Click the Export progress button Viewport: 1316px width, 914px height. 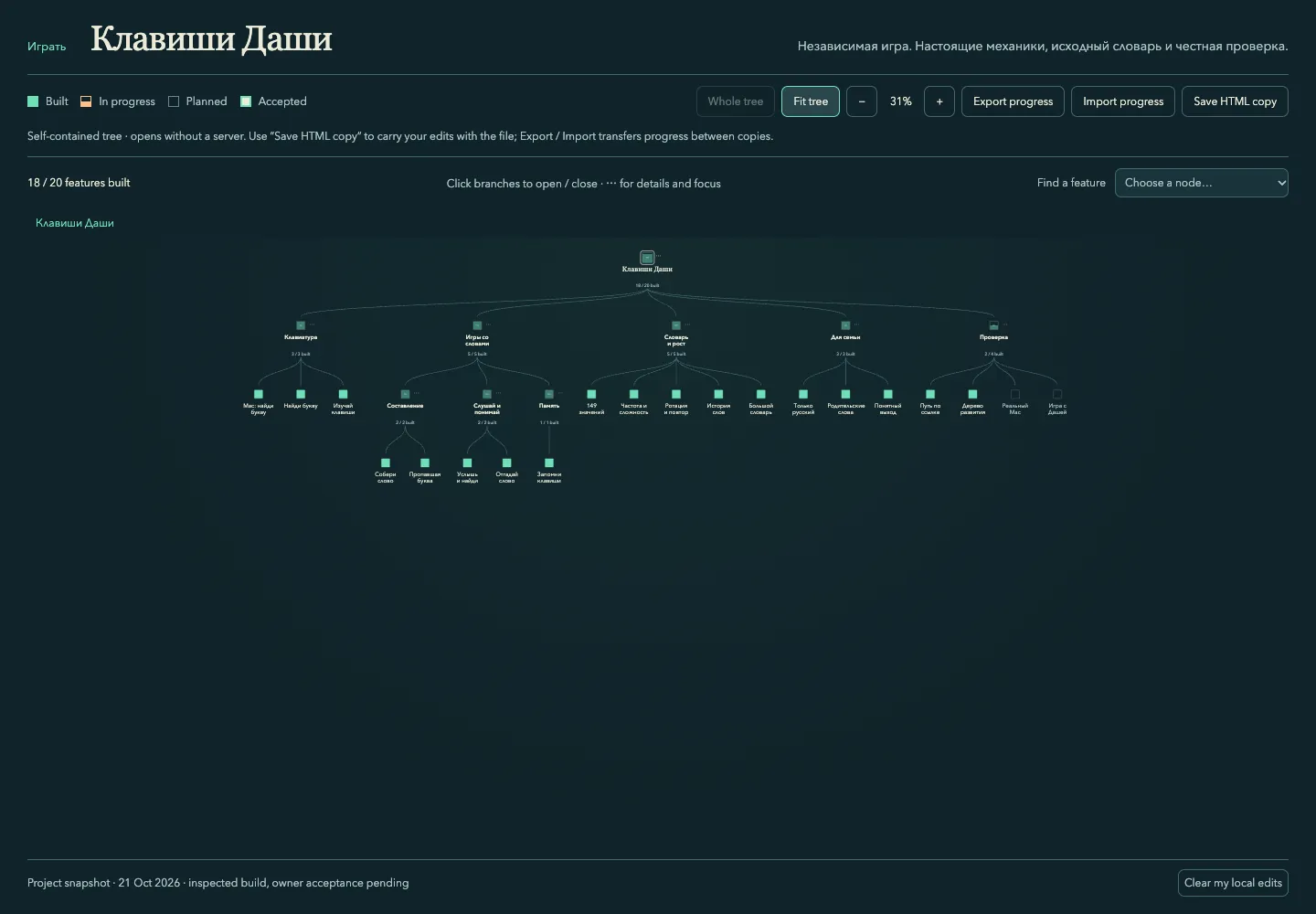click(1013, 101)
